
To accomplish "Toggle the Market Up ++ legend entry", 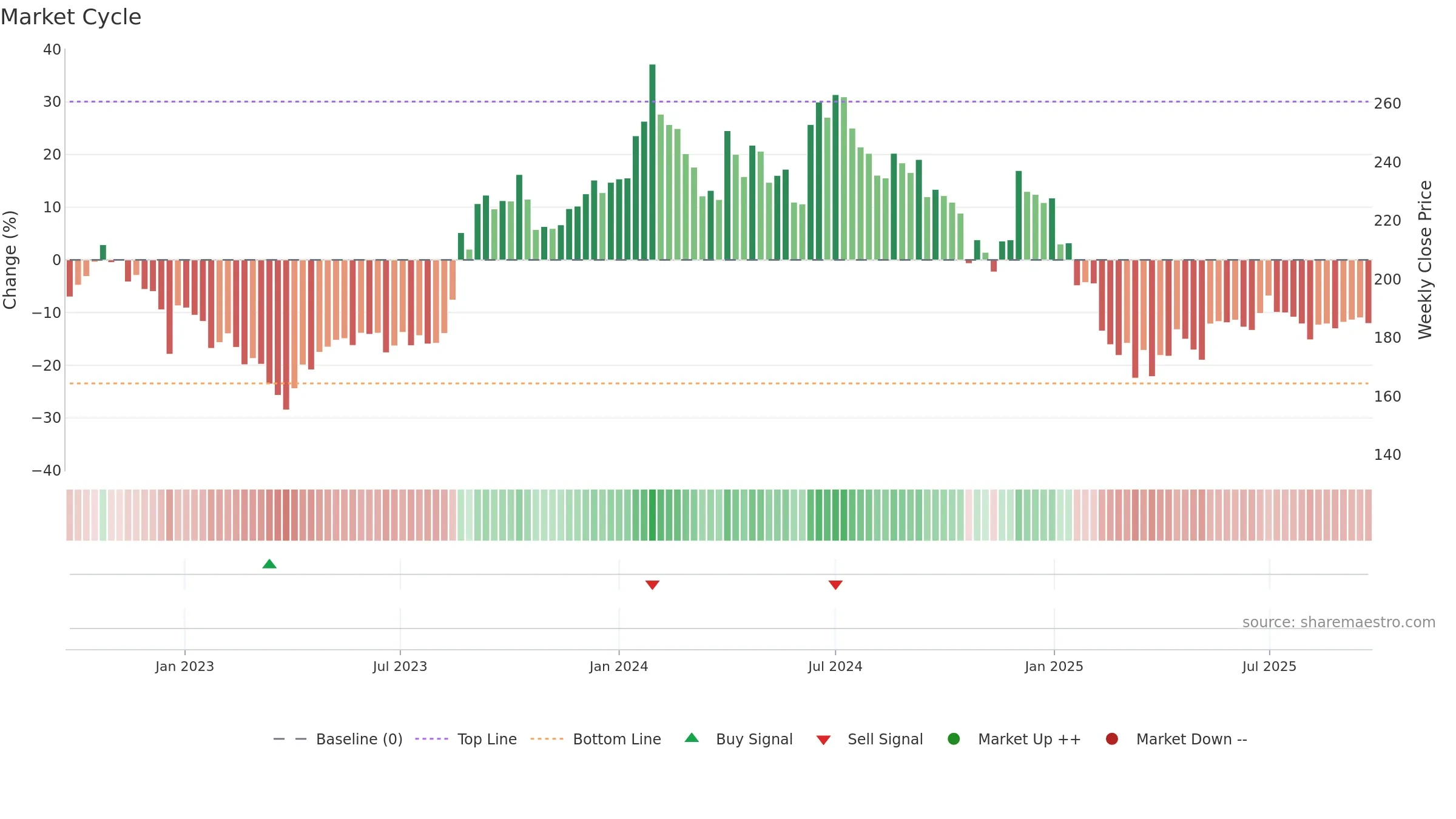I will pos(1014,739).
